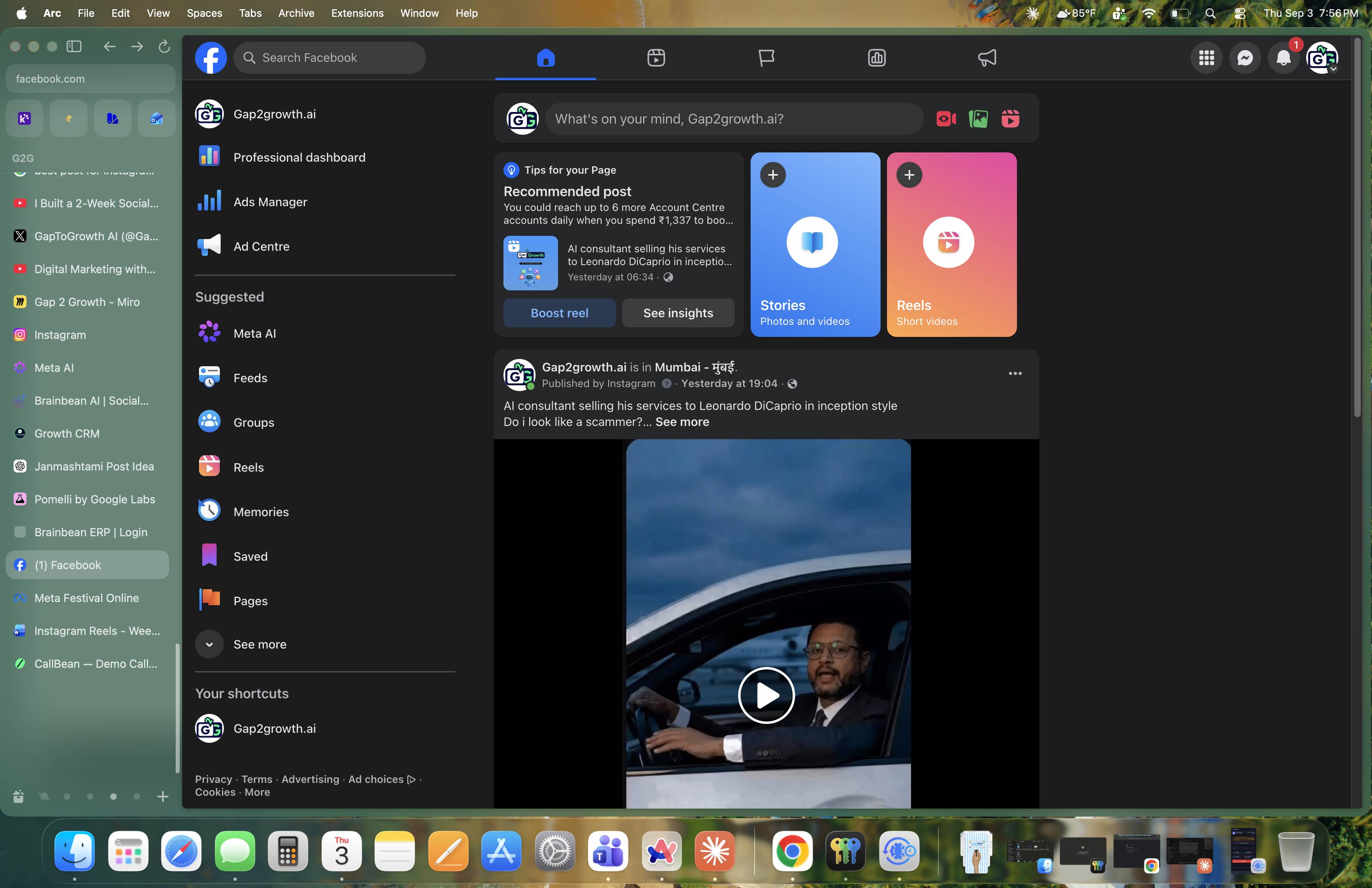The width and height of the screenshot is (1372, 888).
Task: Start a live video from the composer
Action: [x=946, y=119]
